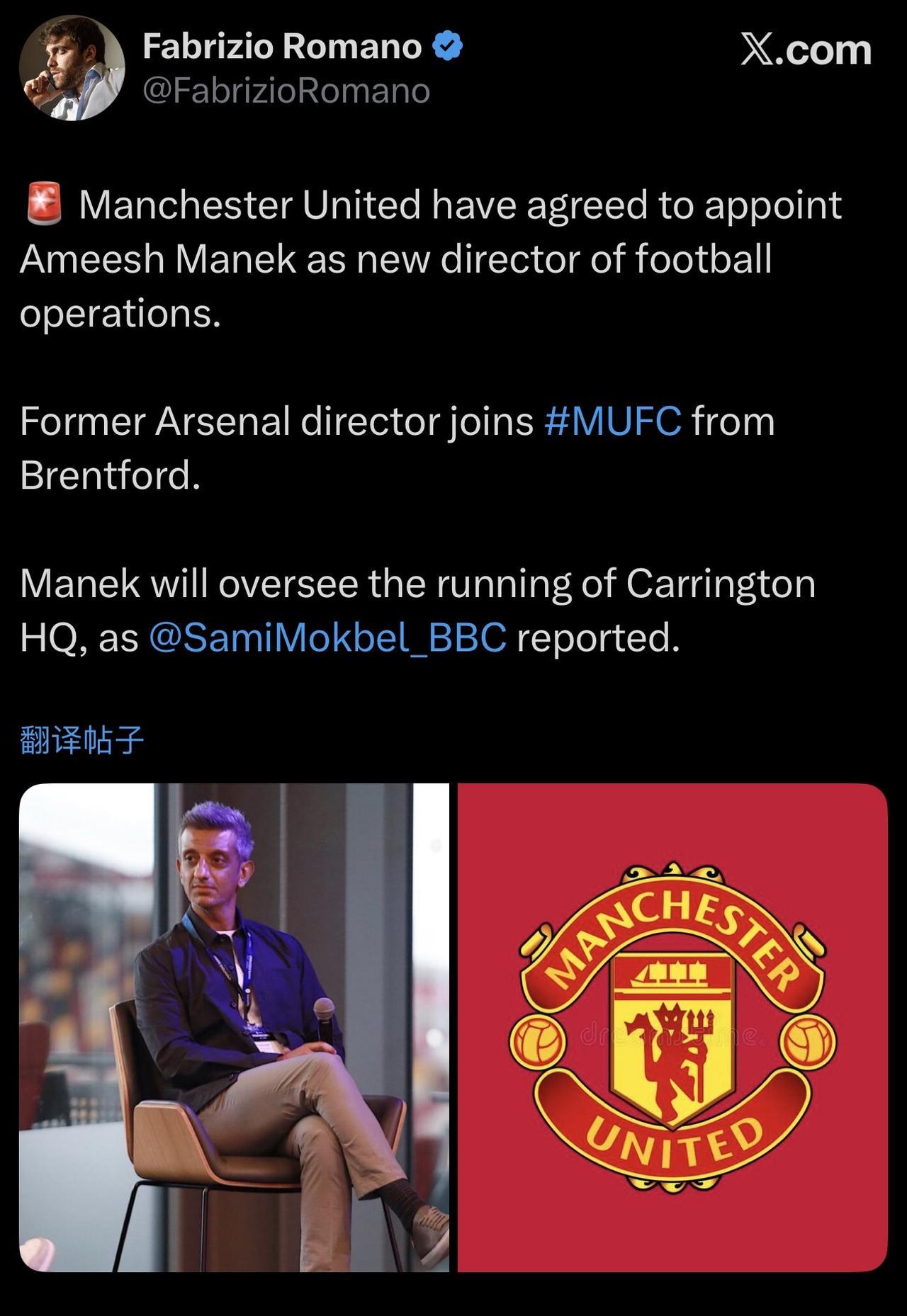Image resolution: width=907 pixels, height=1316 pixels.
Task: Click the ship emblem on the crest
Action: (x=672, y=974)
